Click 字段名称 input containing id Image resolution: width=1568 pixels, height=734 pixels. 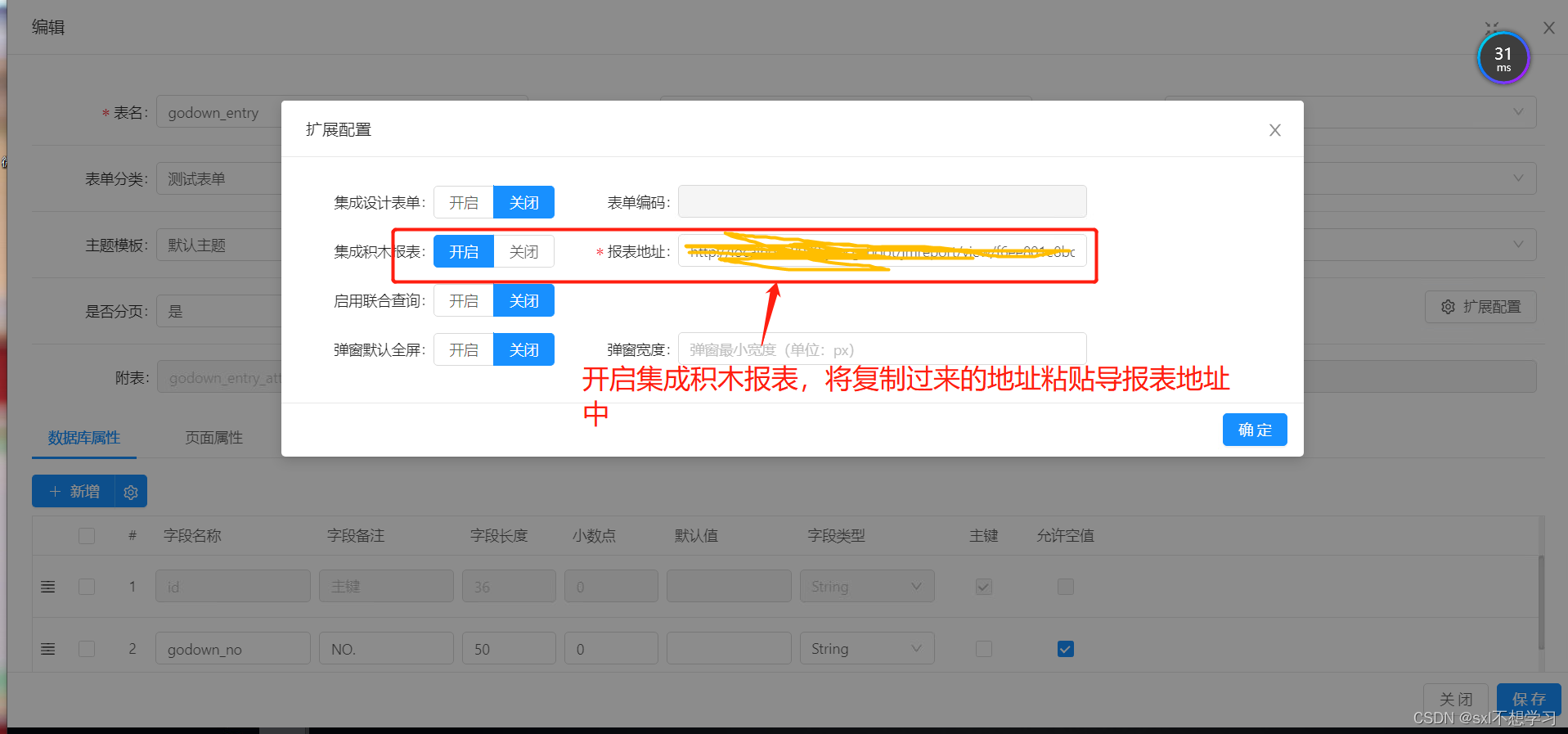tap(233, 586)
